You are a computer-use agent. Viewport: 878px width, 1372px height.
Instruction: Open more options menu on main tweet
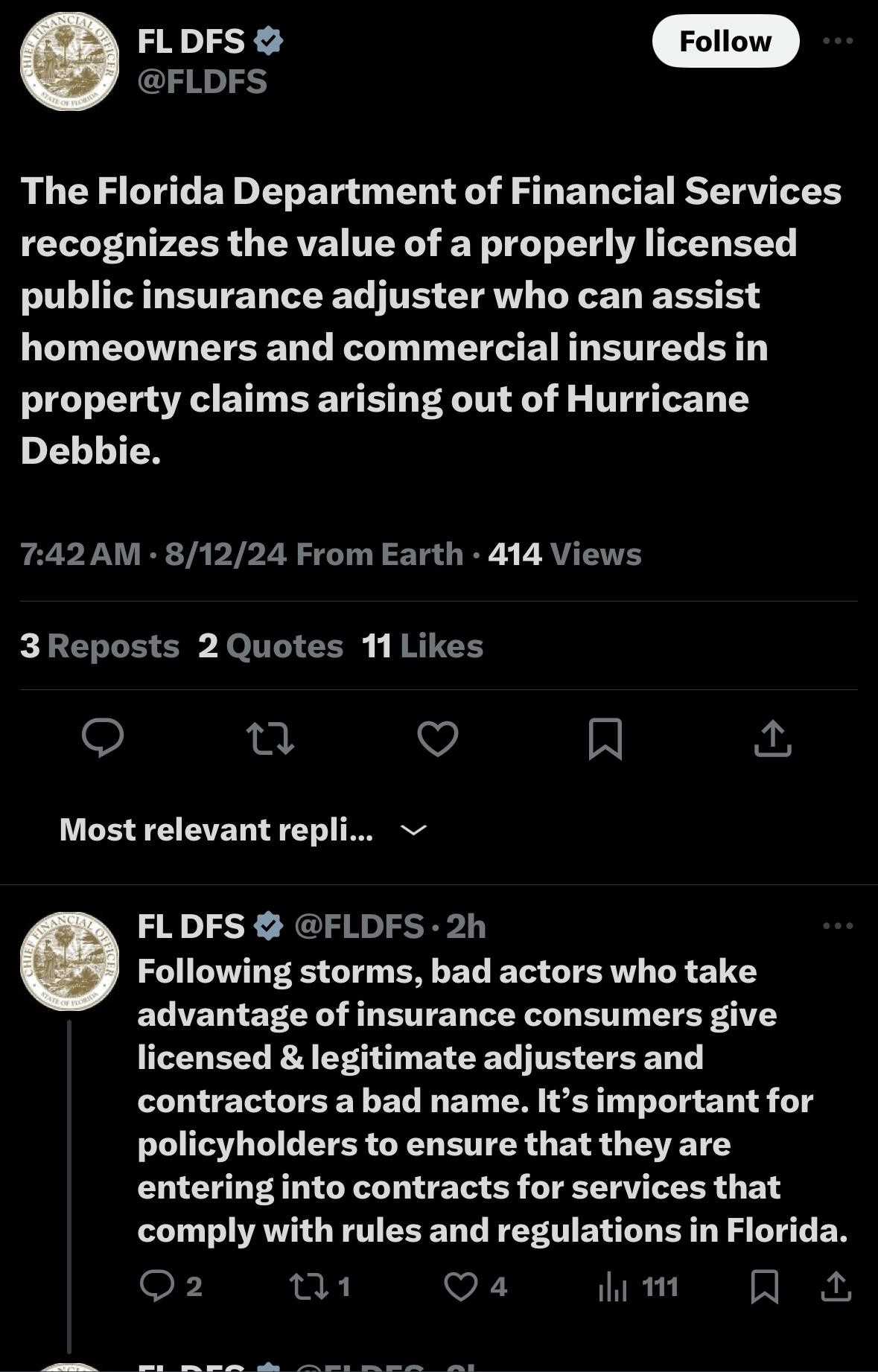tap(839, 41)
